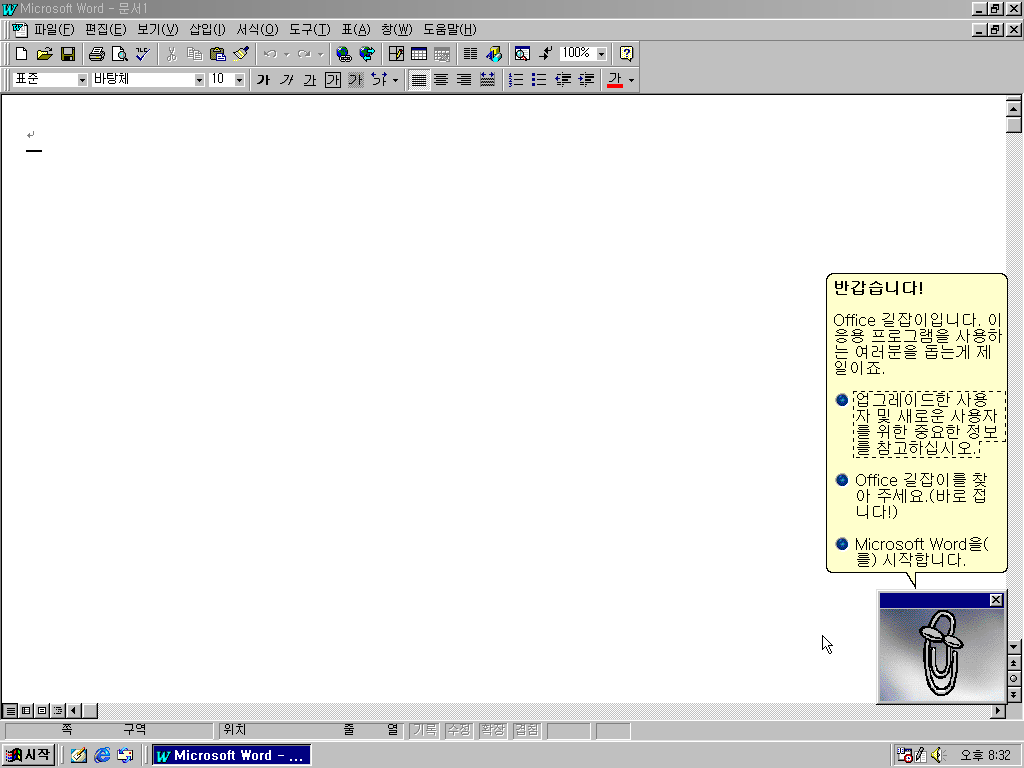Screen dimensions: 1024x768
Task: Decrease paragraph indent
Action: point(562,80)
